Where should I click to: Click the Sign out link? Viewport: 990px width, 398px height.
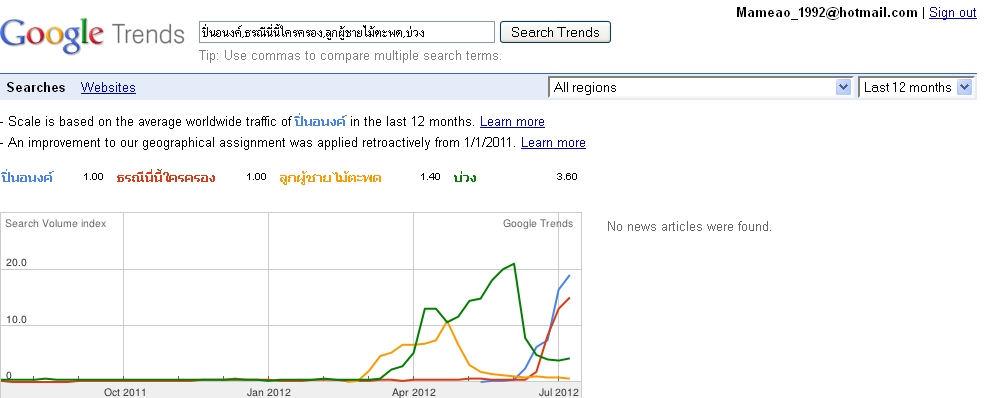click(x=953, y=13)
